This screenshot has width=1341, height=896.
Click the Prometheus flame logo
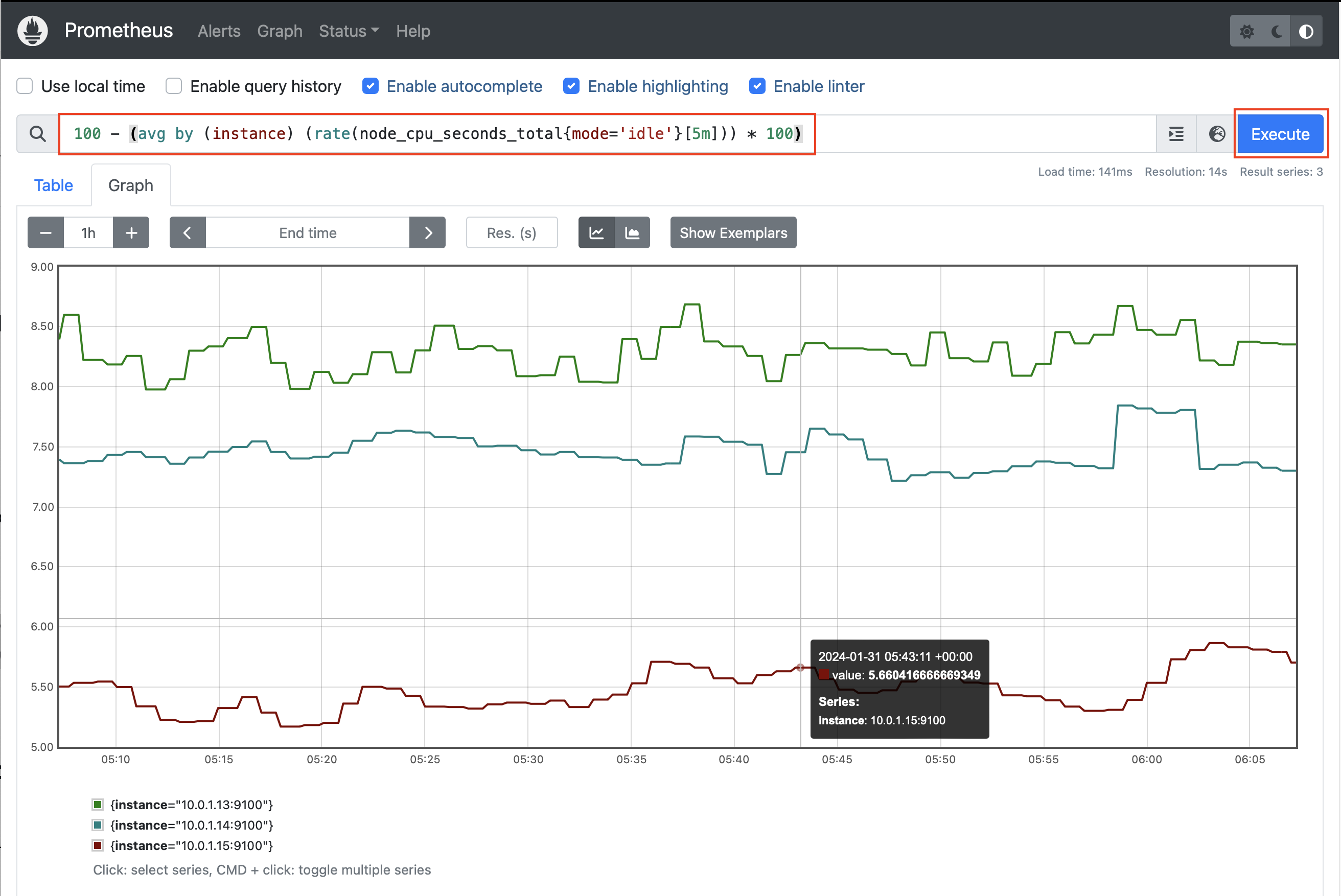(x=33, y=30)
